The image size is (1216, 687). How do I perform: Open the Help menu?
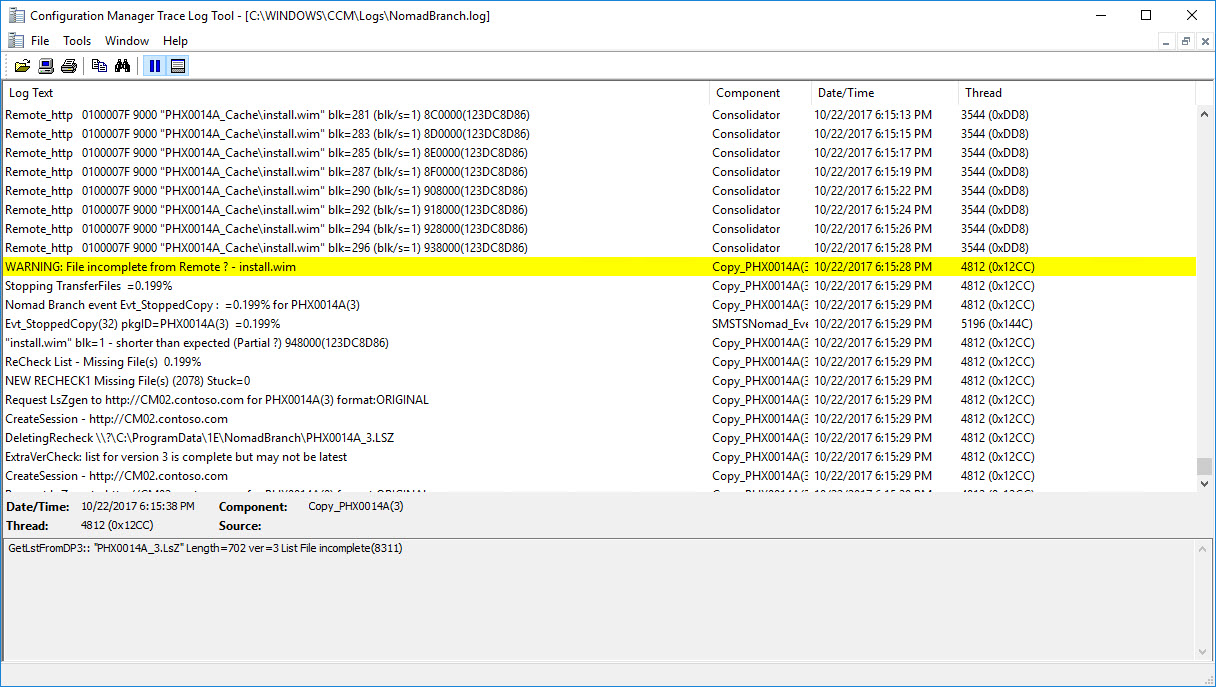click(x=175, y=41)
